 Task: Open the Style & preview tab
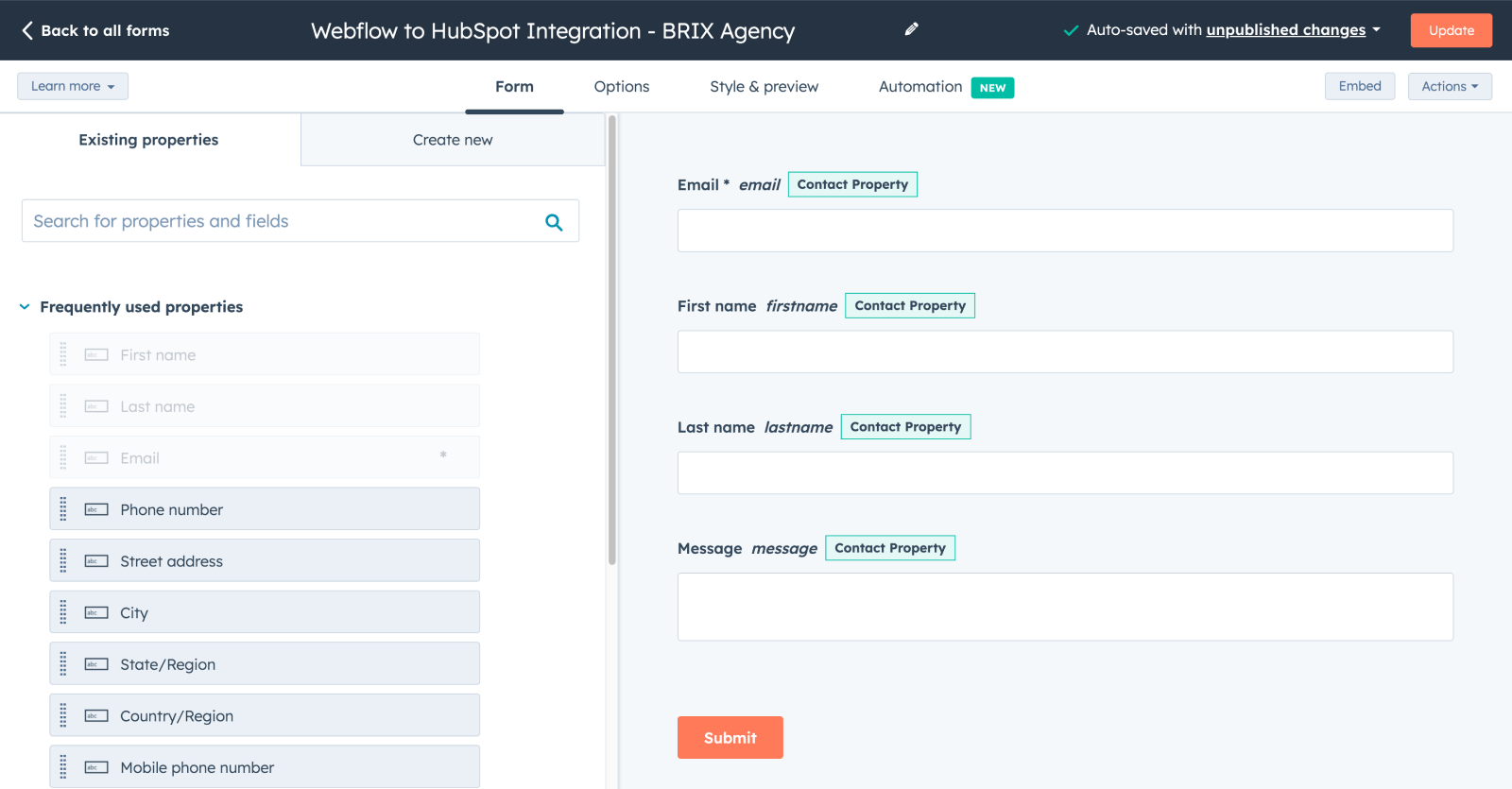pos(764,87)
